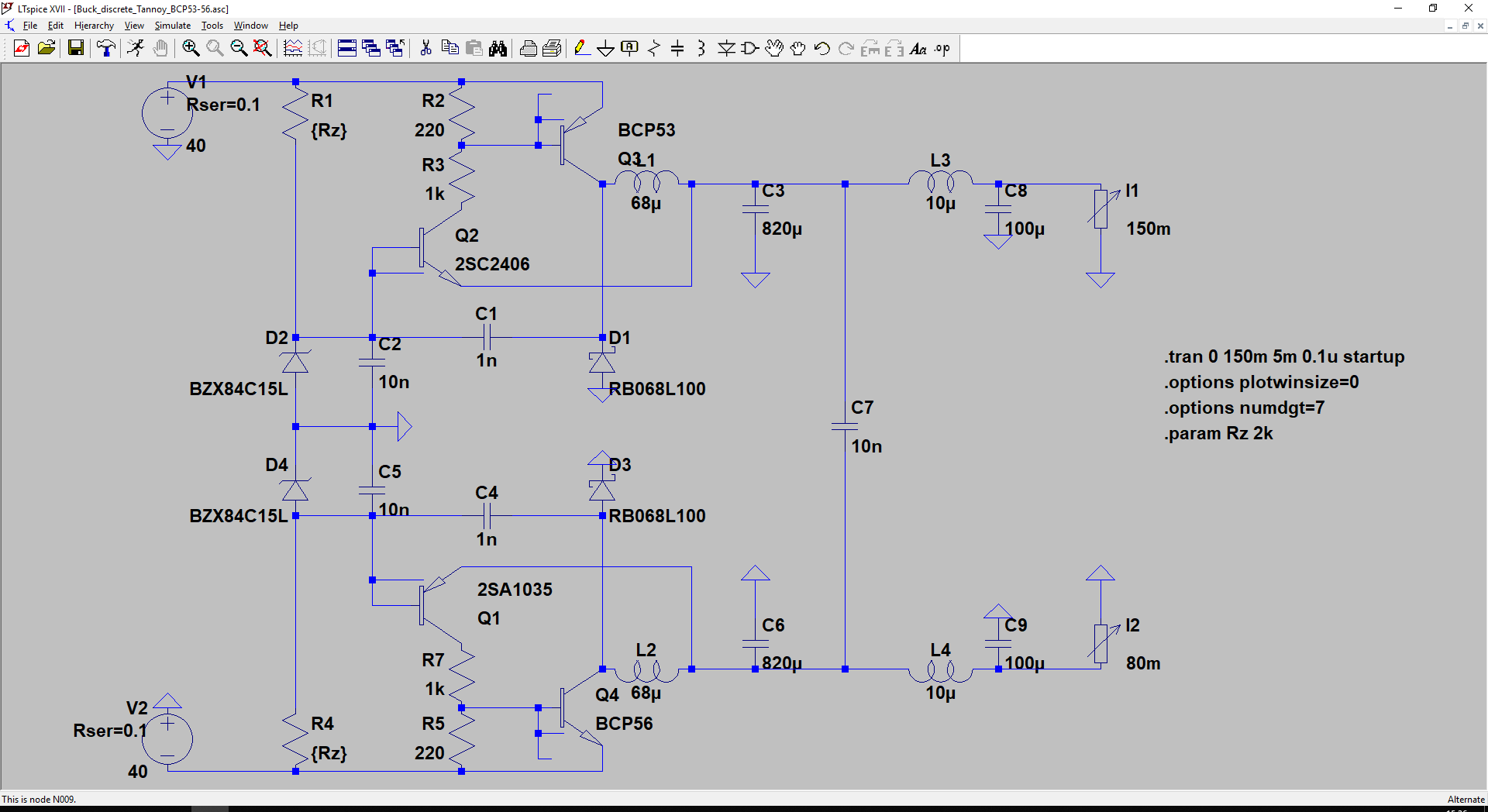Select the Draw Wire pencil tool
This screenshot has width=1488, height=812.
[x=581, y=49]
